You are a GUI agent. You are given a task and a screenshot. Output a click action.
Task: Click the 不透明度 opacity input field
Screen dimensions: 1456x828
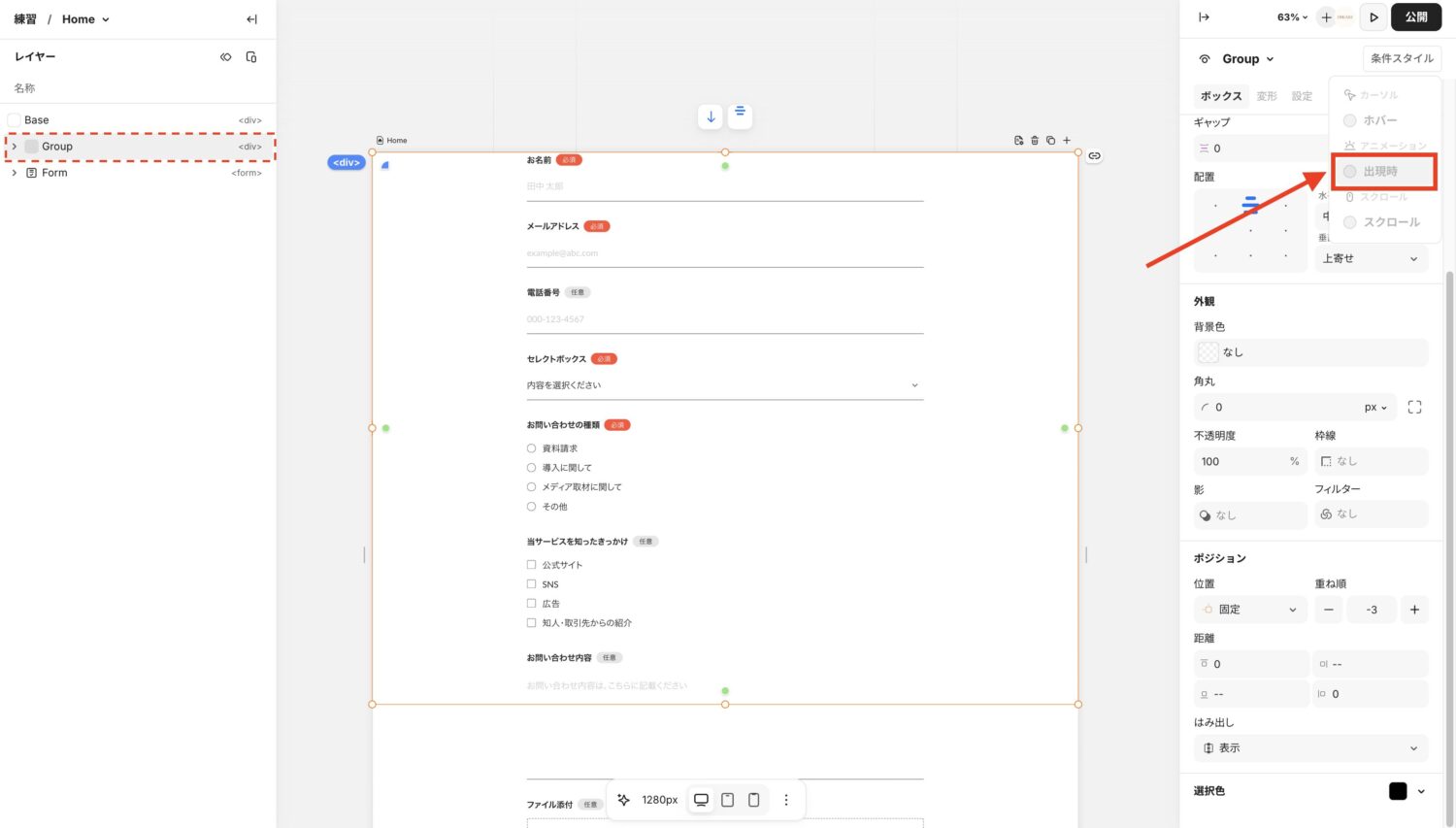tap(1241, 462)
